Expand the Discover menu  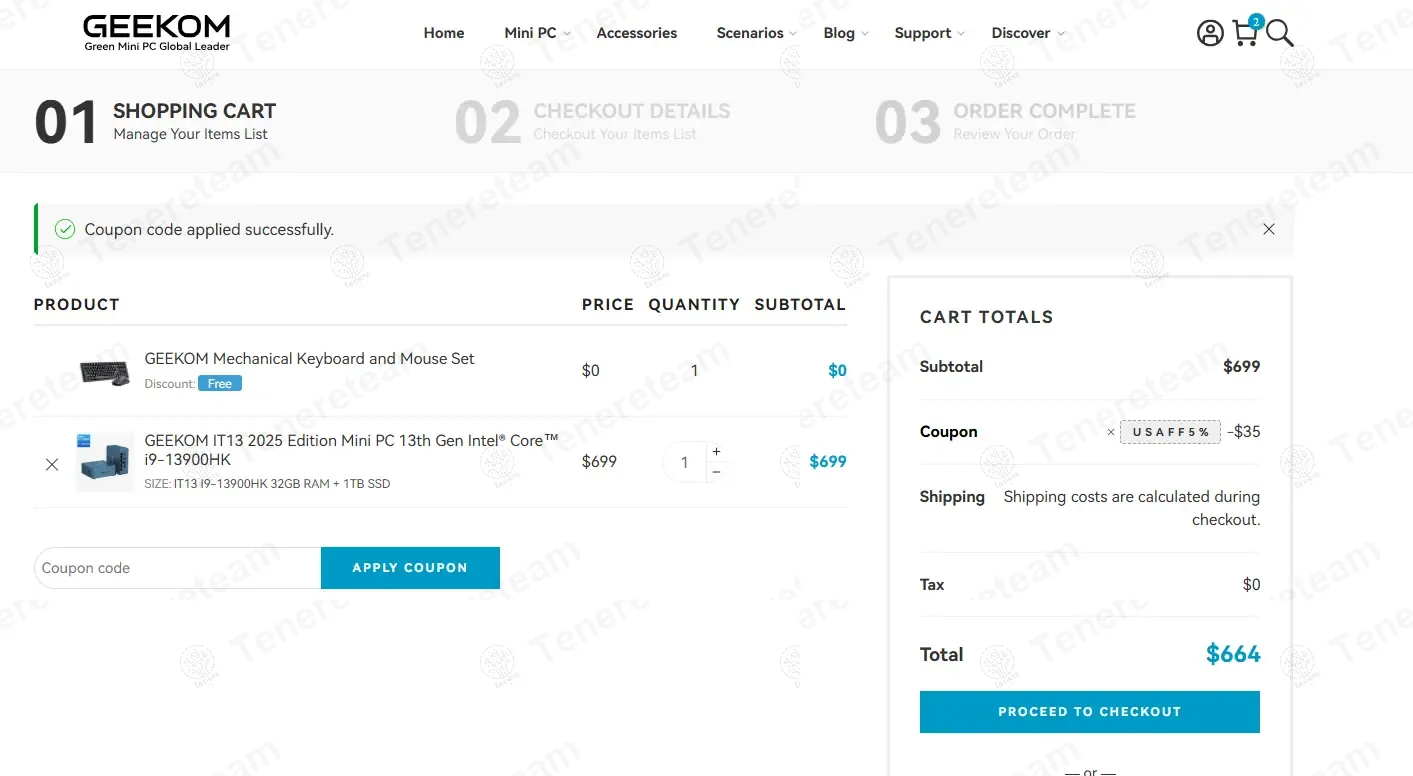(x=1026, y=33)
